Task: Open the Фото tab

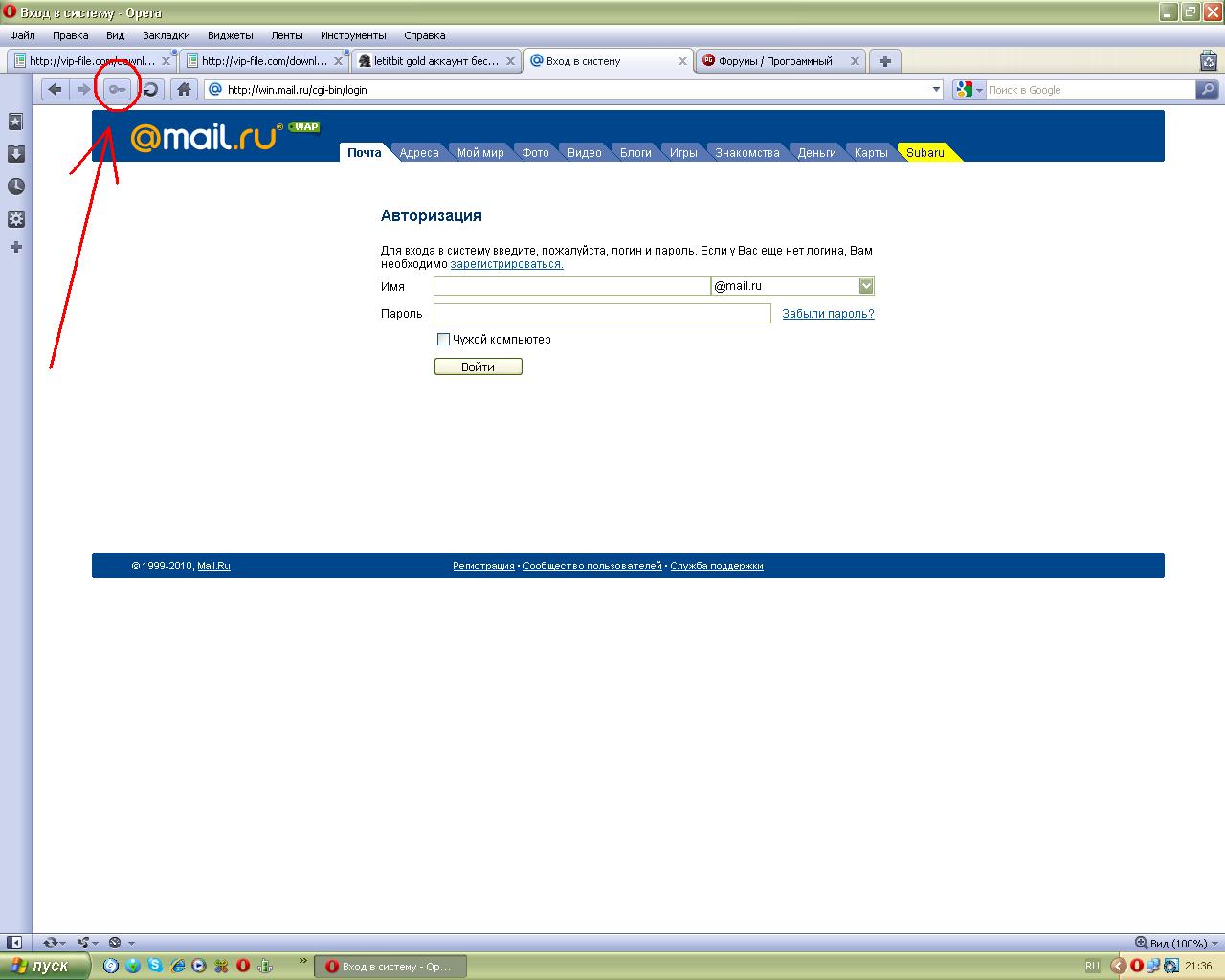Action: click(536, 152)
